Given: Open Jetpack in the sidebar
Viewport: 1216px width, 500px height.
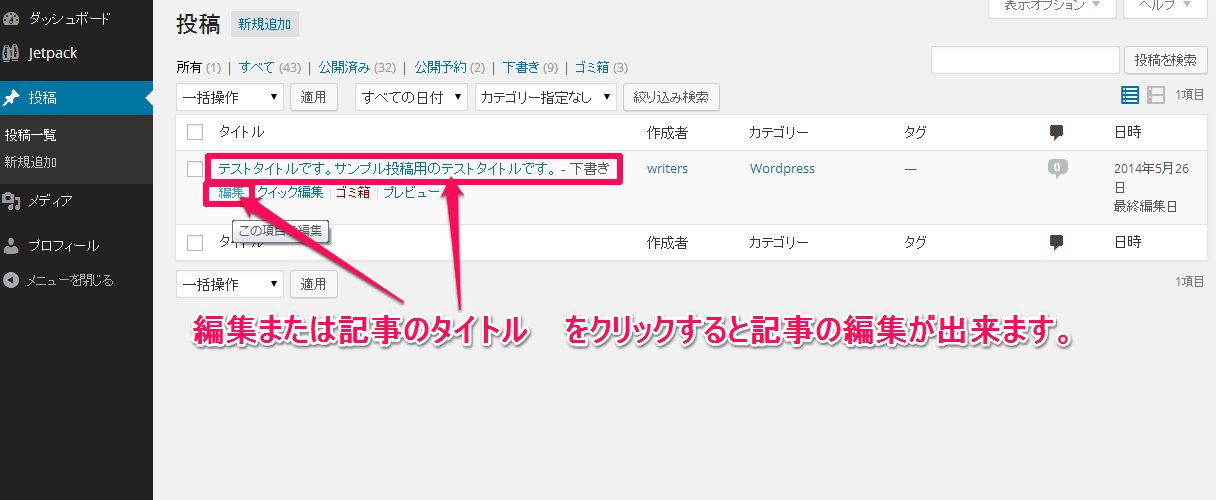Looking at the screenshot, I should (x=53, y=52).
